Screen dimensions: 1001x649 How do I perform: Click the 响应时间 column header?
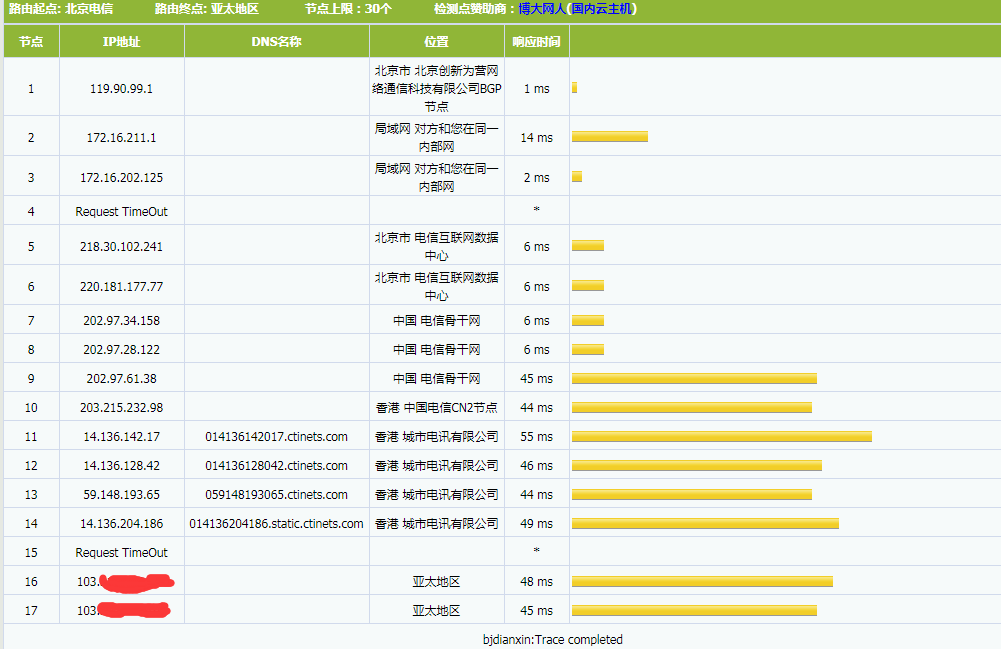(536, 42)
